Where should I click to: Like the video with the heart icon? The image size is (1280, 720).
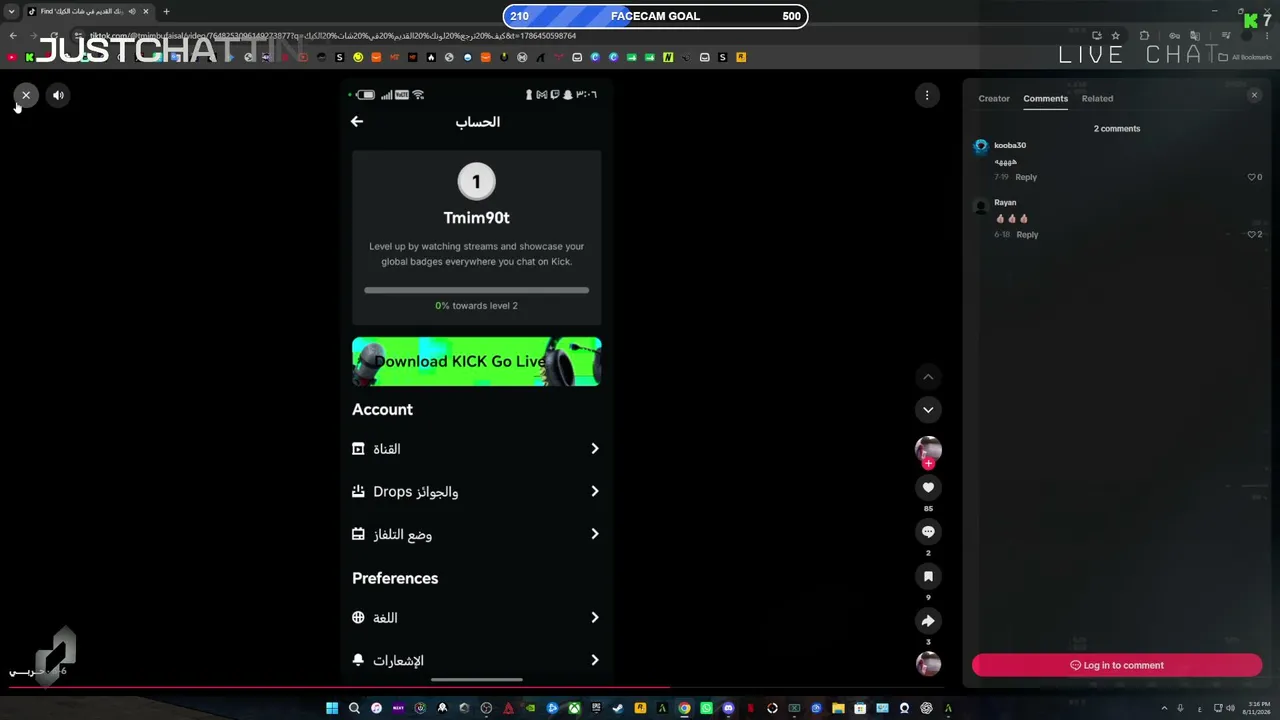(x=928, y=488)
